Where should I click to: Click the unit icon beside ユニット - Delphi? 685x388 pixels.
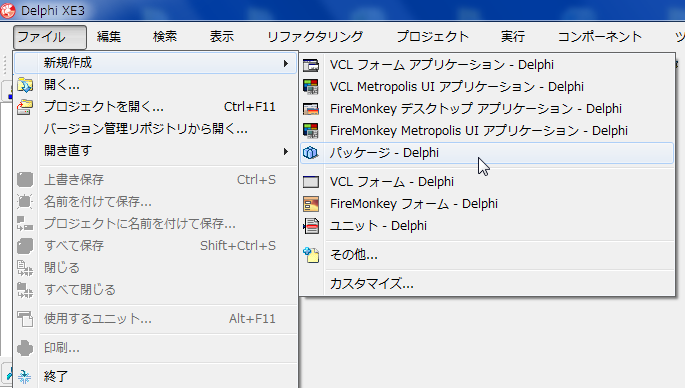(311, 226)
